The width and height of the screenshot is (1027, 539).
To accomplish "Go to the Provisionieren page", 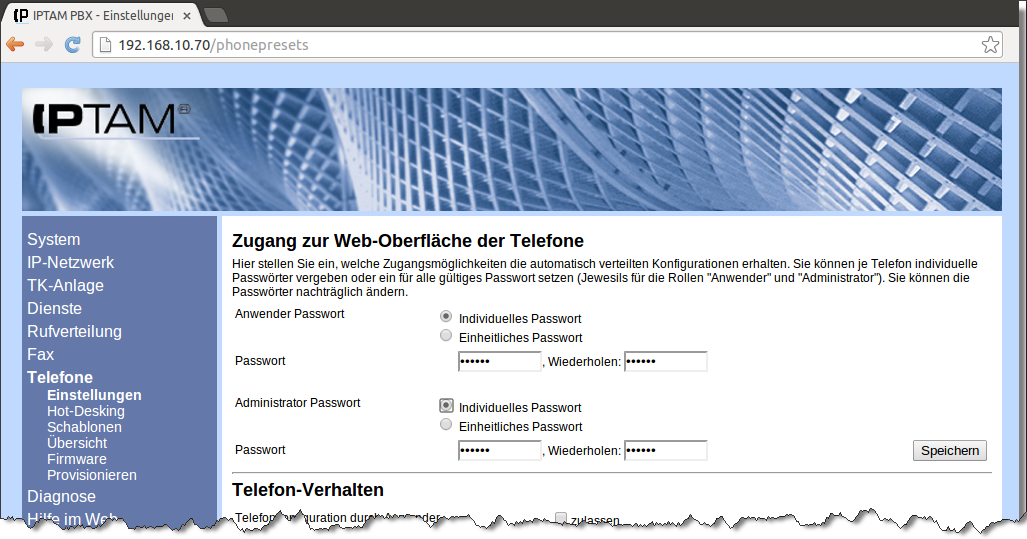I will [92, 475].
